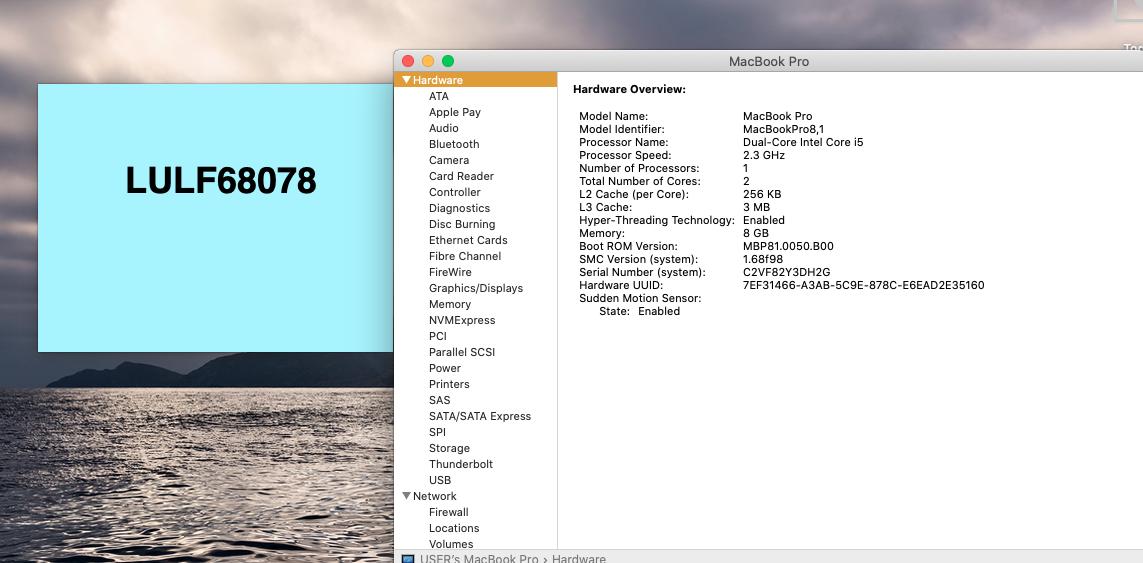
Task: Click the MacBookPro8,1 model identifier
Action: click(784, 130)
